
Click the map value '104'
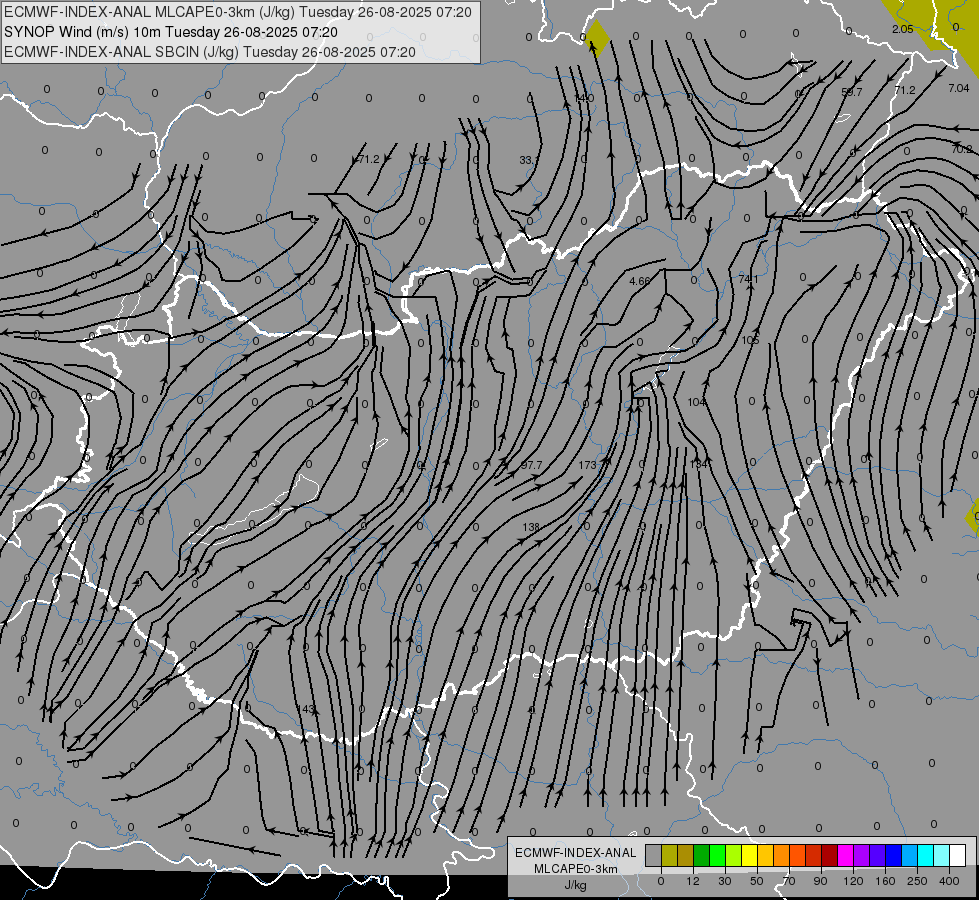[x=696, y=402]
